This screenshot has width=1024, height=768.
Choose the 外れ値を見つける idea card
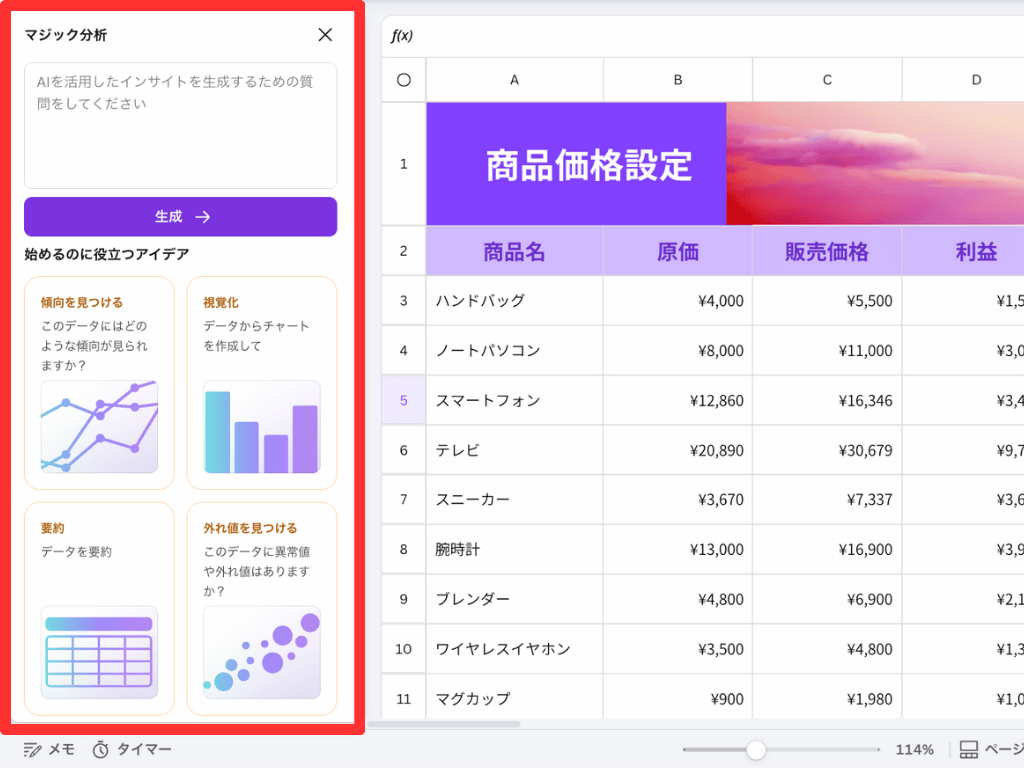tap(262, 608)
